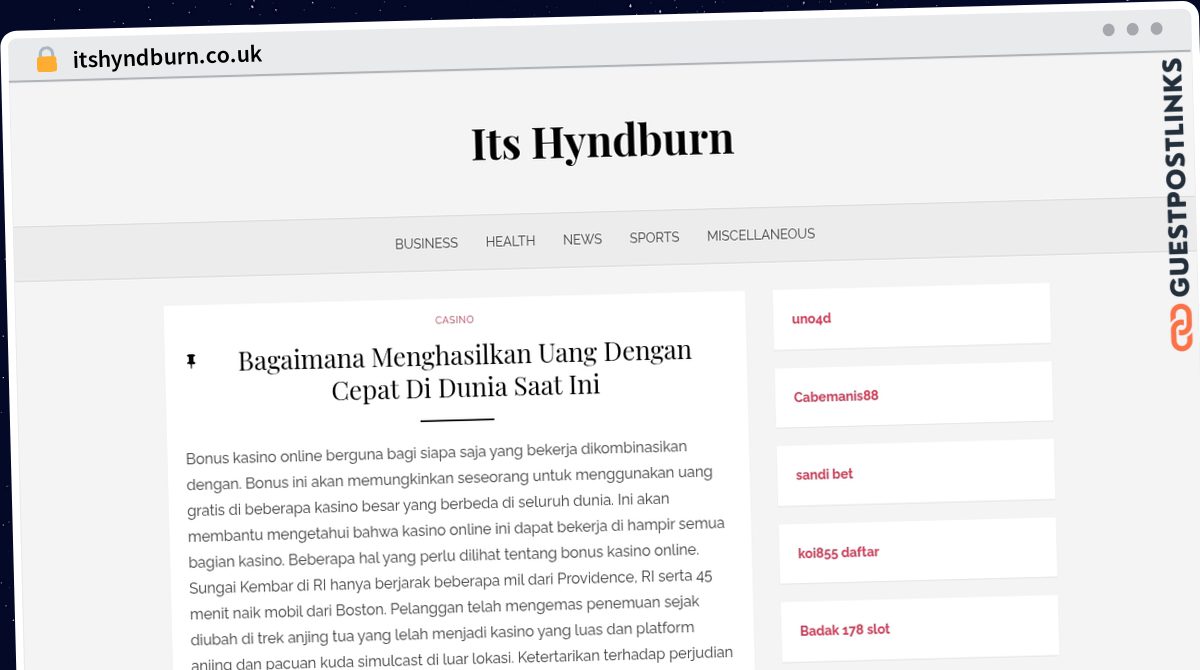Click the itshyndburn.co.uk address text
1200x670 pixels.
(167, 57)
